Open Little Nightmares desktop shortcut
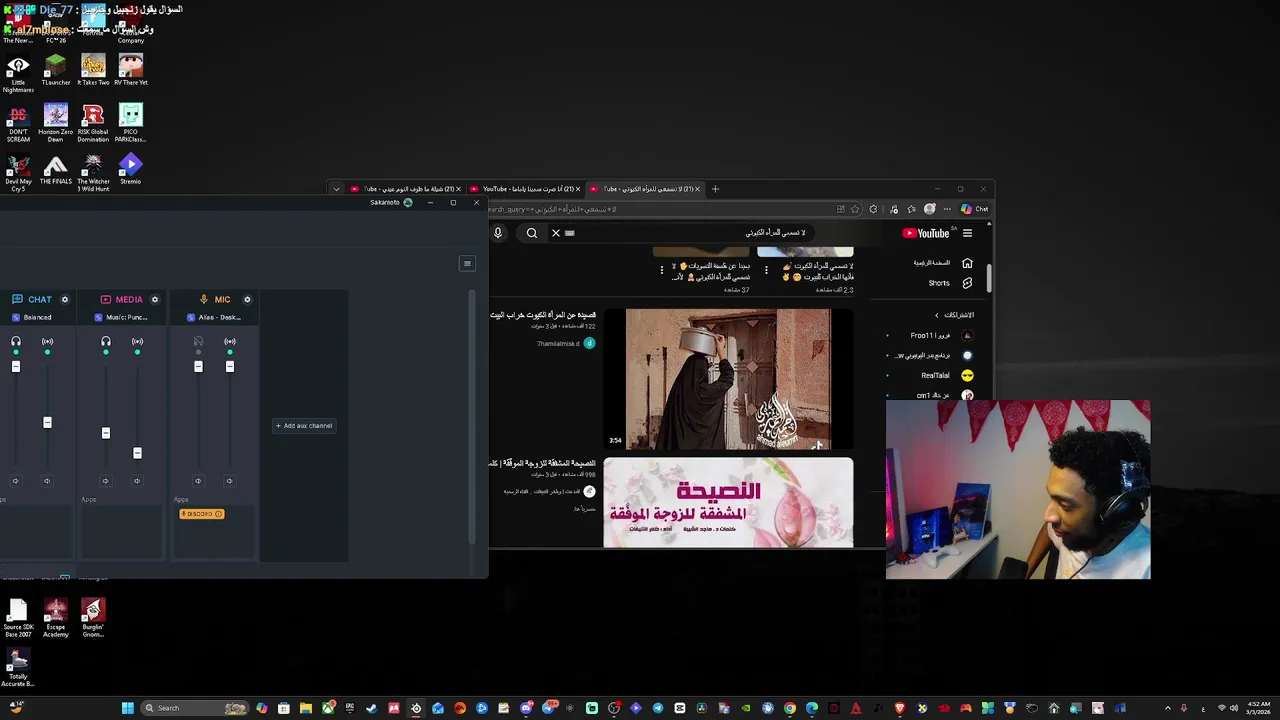1280x720 pixels. 18,74
